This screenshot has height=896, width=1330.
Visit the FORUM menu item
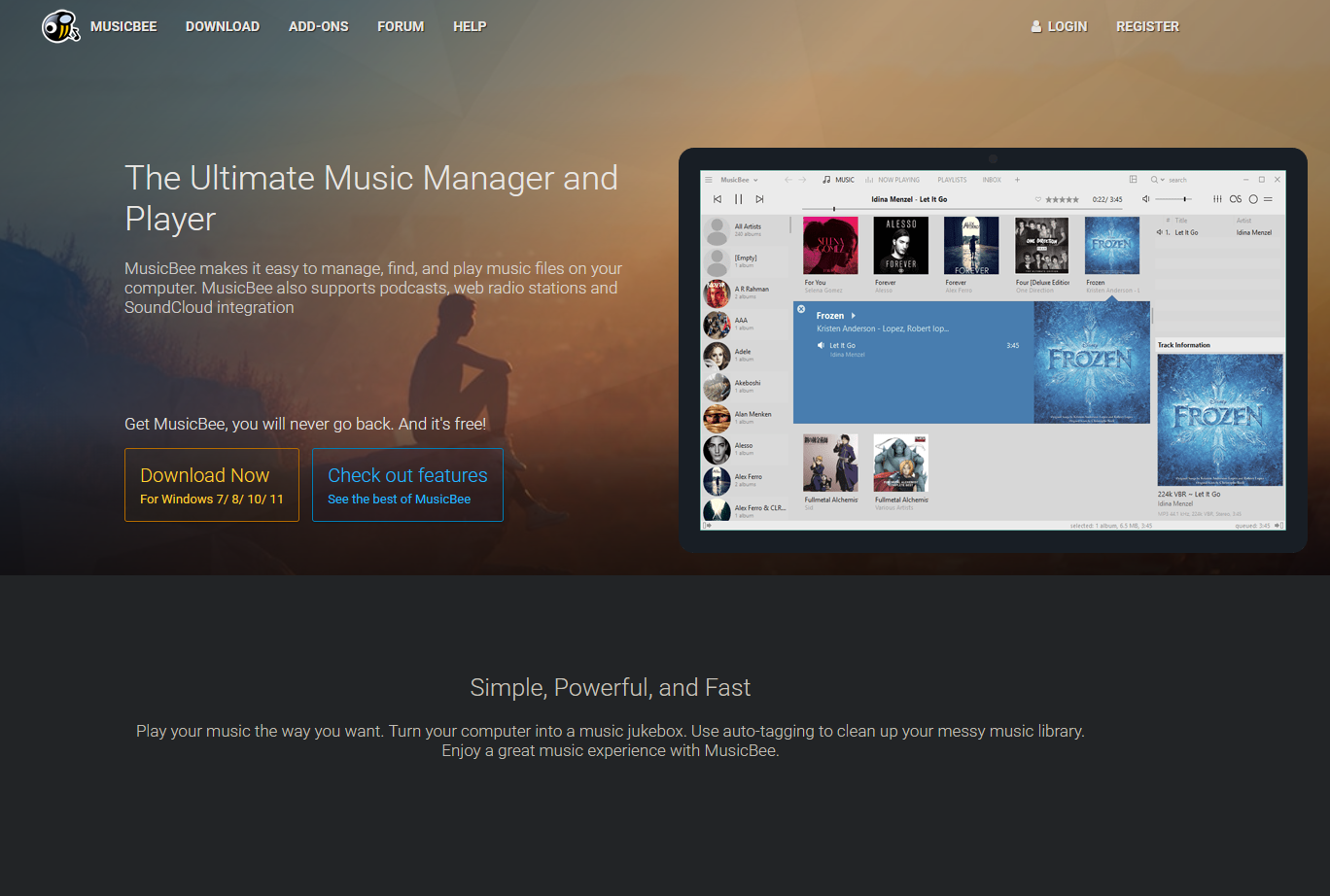click(401, 26)
